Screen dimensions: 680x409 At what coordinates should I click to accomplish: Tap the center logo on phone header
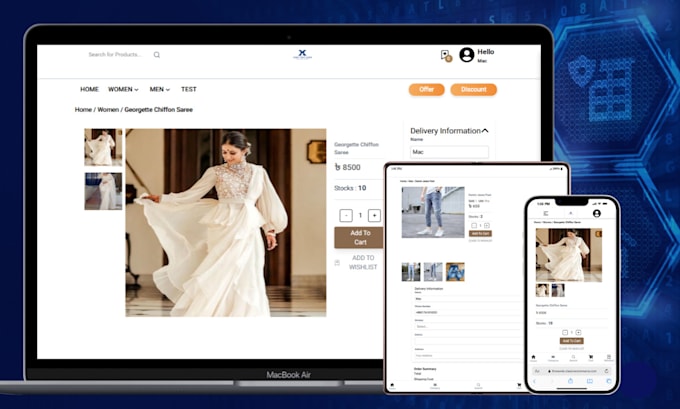tap(571, 213)
